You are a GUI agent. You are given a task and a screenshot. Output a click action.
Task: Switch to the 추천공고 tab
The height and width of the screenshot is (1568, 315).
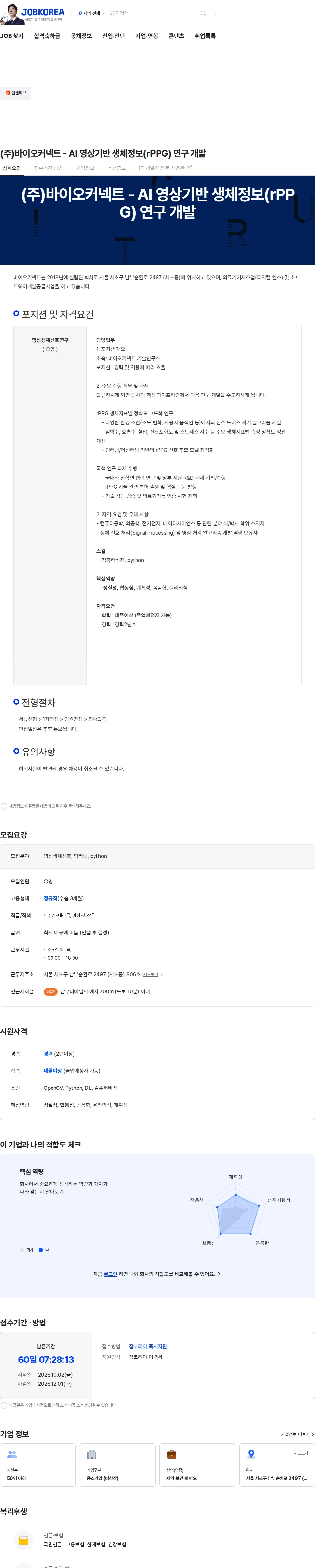point(116,168)
